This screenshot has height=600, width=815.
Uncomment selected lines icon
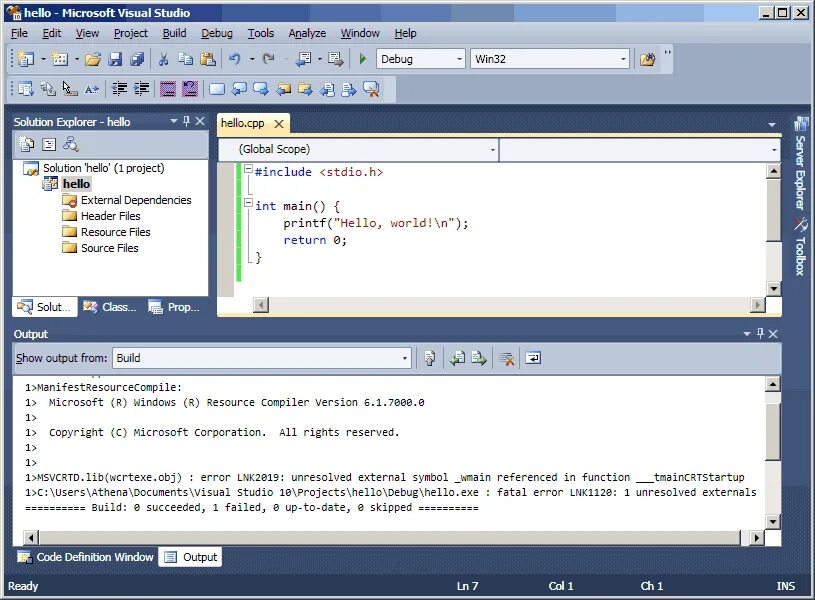[190, 89]
